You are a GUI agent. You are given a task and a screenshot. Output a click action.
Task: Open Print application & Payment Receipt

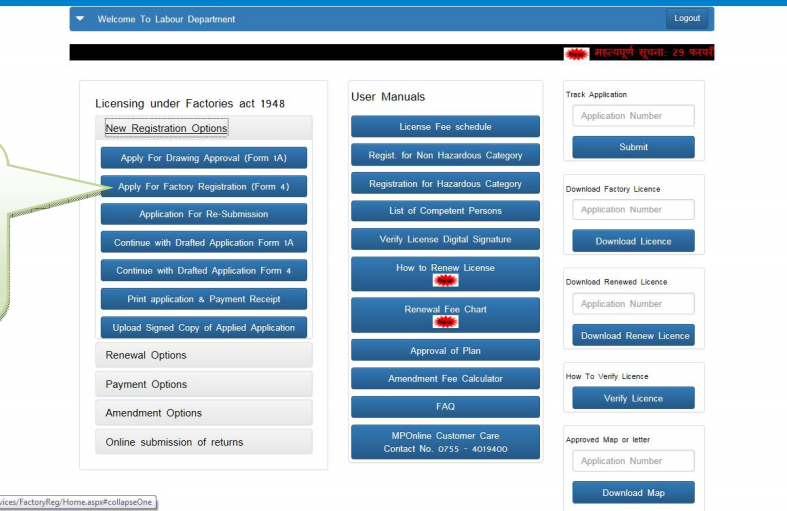(x=203, y=299)
